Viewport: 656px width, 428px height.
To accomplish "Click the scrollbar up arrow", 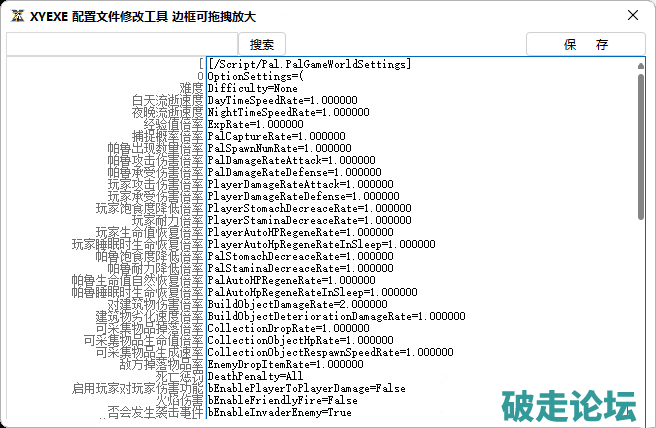I will pyautogui.click(x=639, y=62).
